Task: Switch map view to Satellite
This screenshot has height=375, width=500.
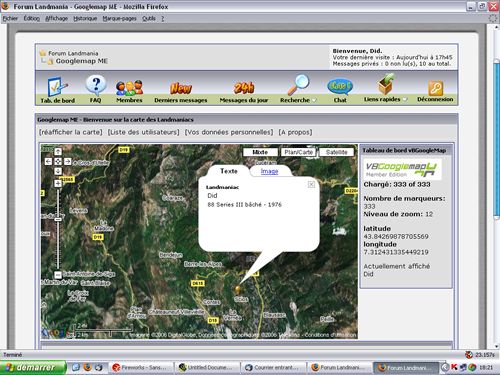Action: click(336, 152)
